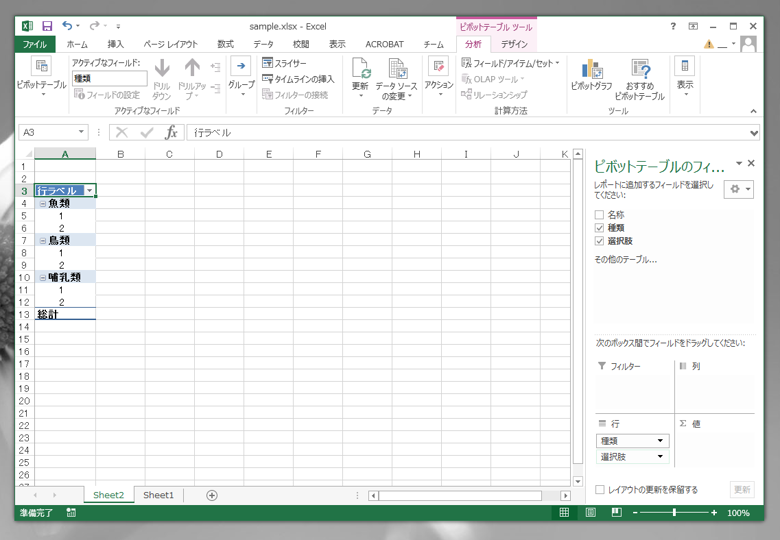Switch to the ホーム tab
780x540 pixels.
[77, 44]
